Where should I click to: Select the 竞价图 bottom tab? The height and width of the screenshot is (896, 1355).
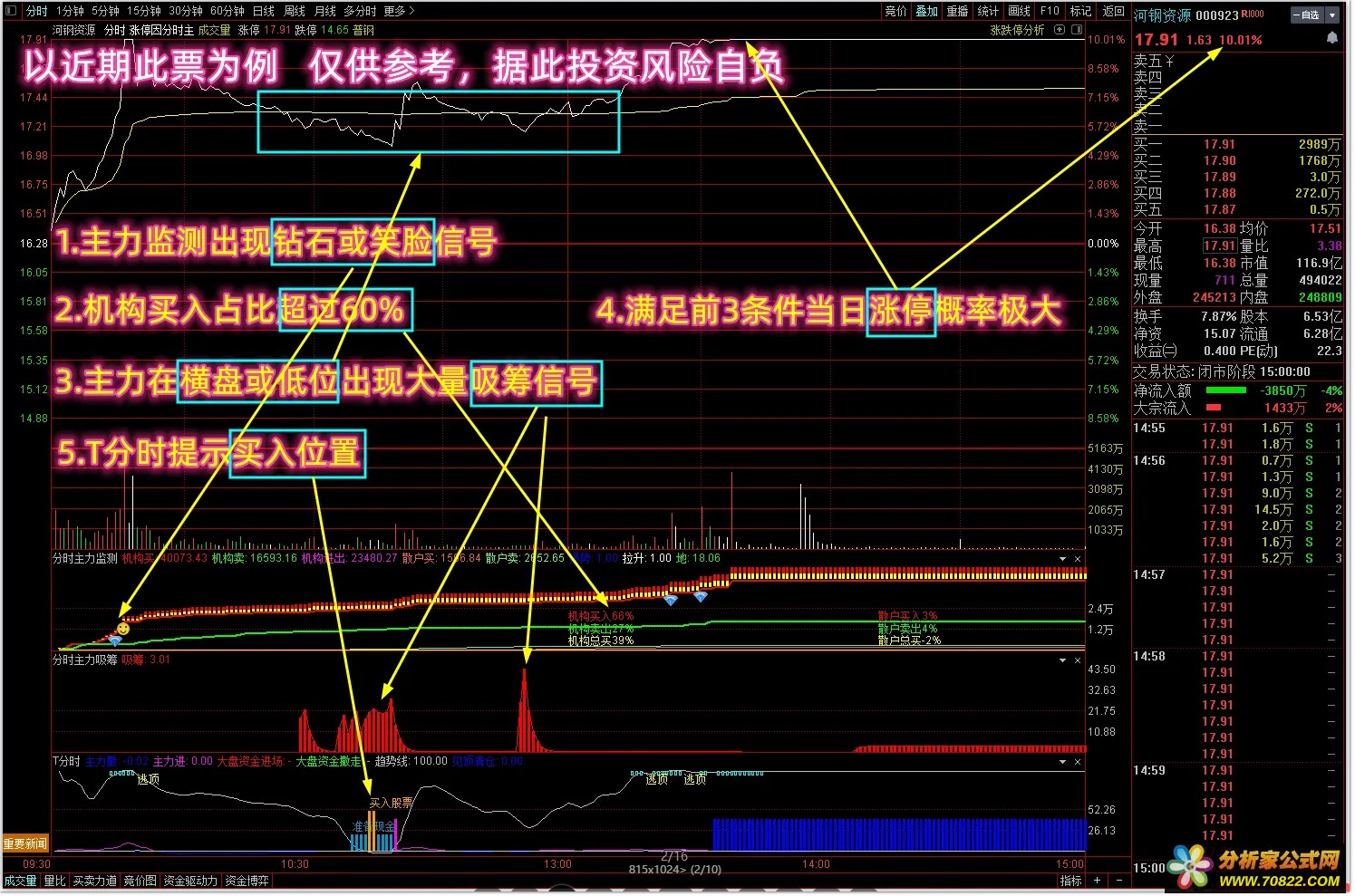140,881
